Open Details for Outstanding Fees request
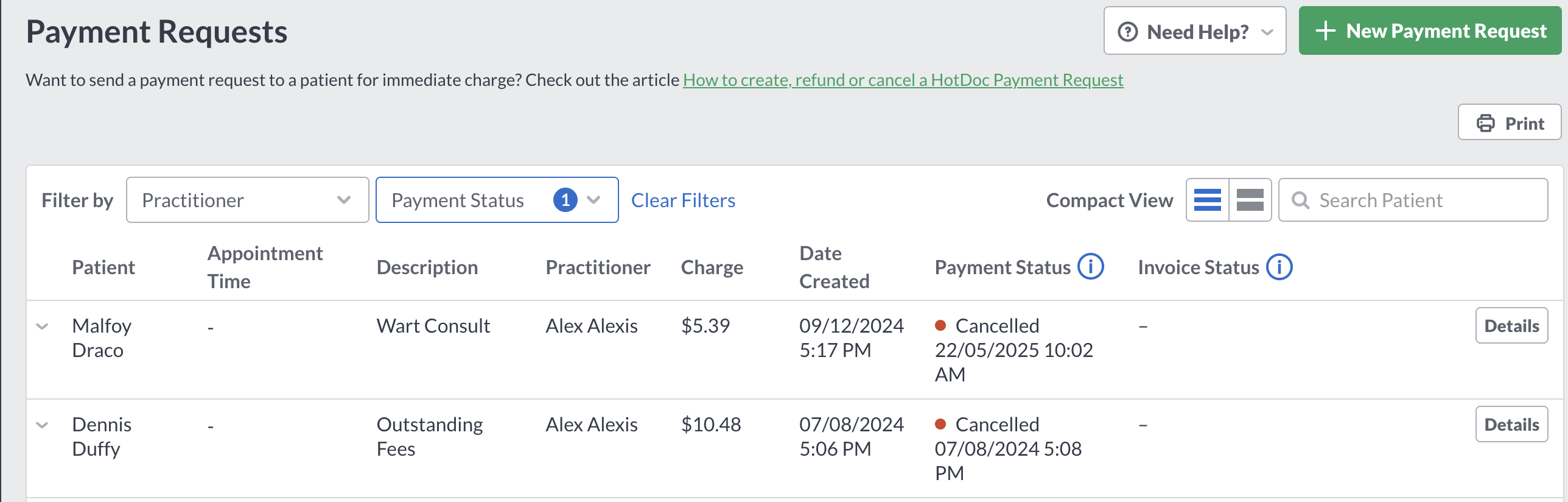Viewport: 1568px width, 502px height. click(x=1511, y=425)
